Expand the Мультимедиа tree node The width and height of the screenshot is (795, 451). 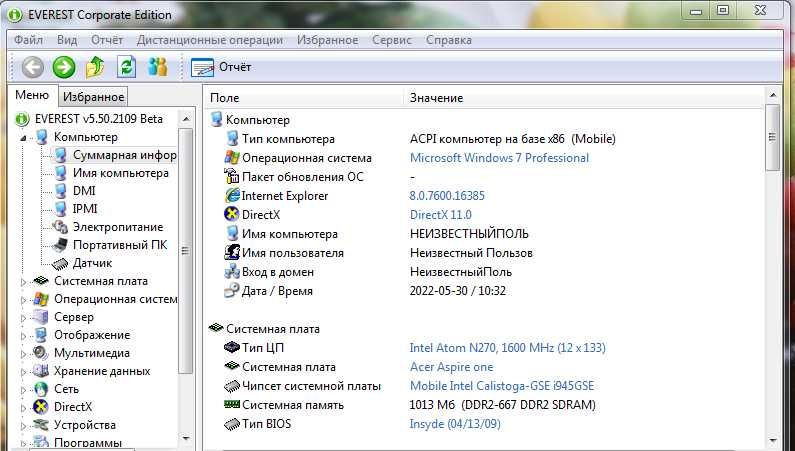[23, 354]
